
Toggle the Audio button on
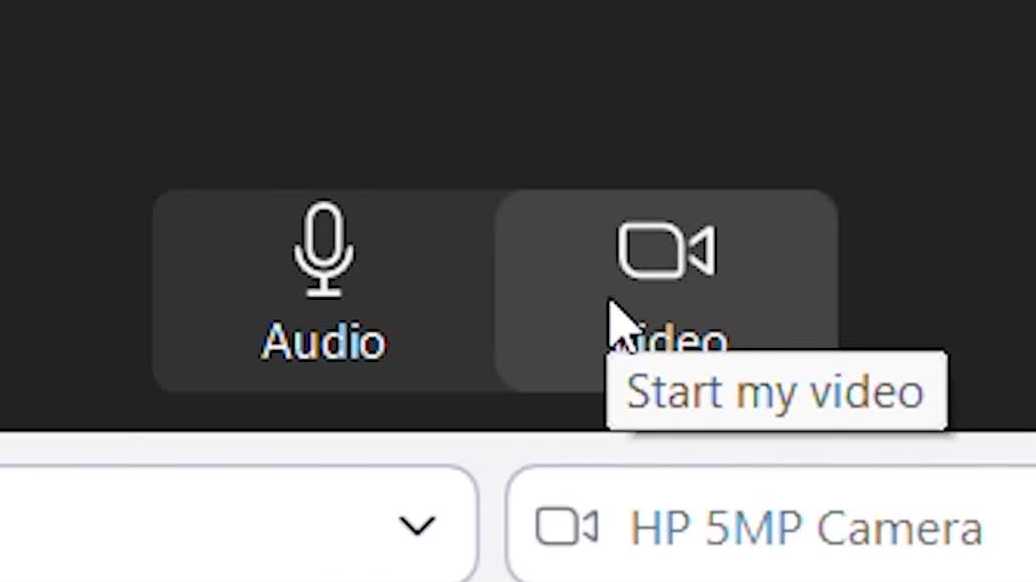323,290
